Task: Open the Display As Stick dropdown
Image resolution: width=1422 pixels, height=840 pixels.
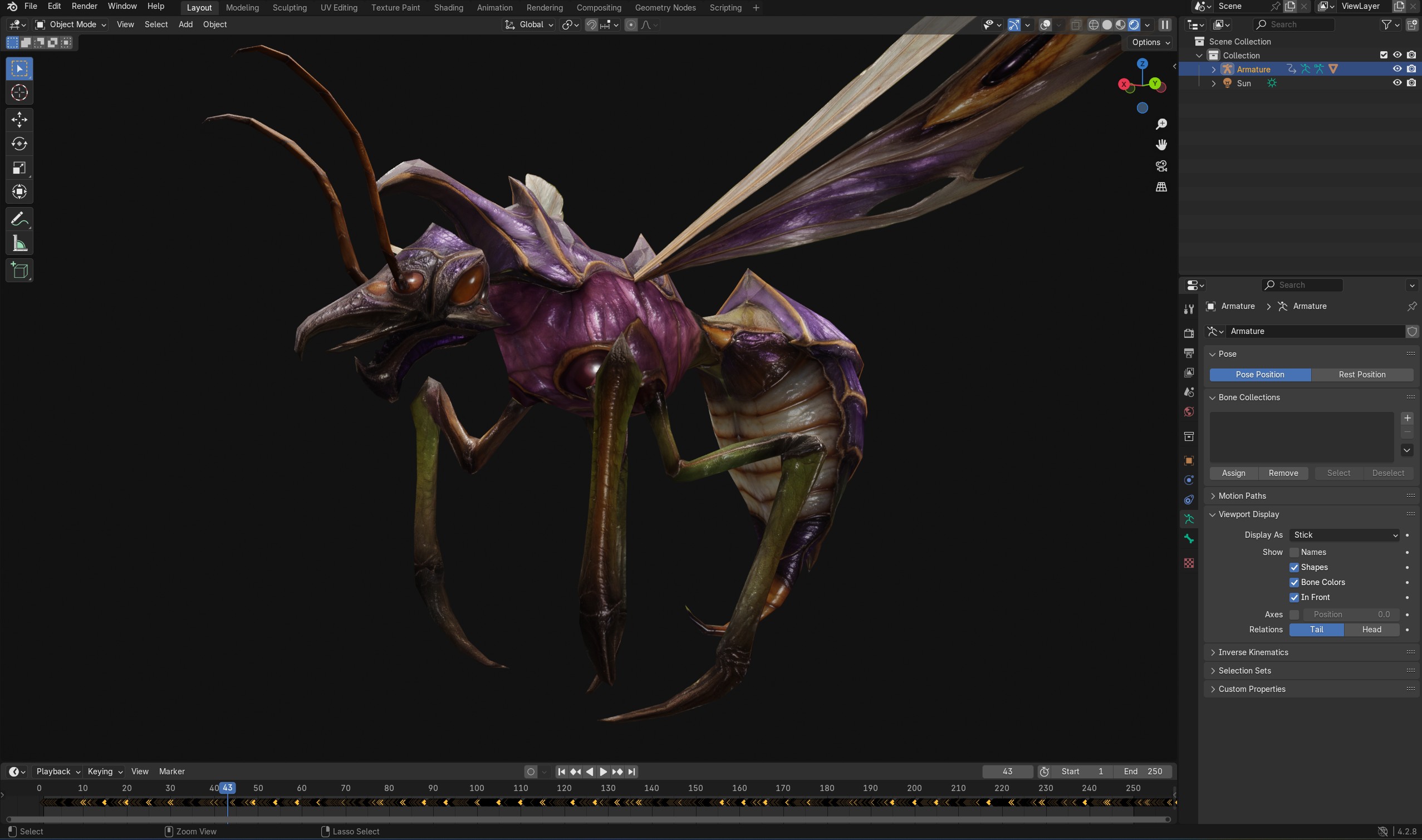Action: click(1344, 535)
